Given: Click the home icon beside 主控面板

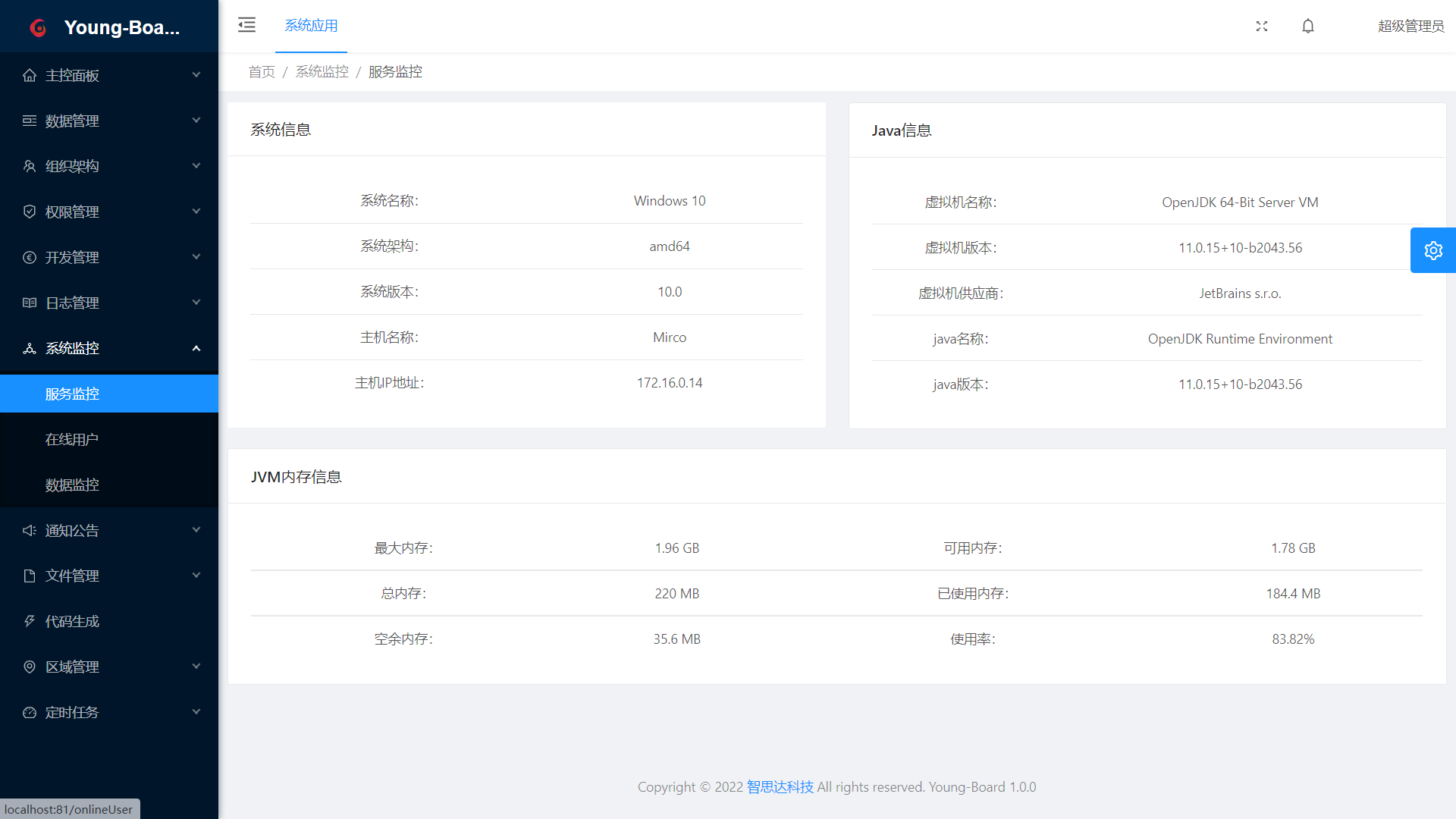Looking at the screenshot, I should click(30, 75).
